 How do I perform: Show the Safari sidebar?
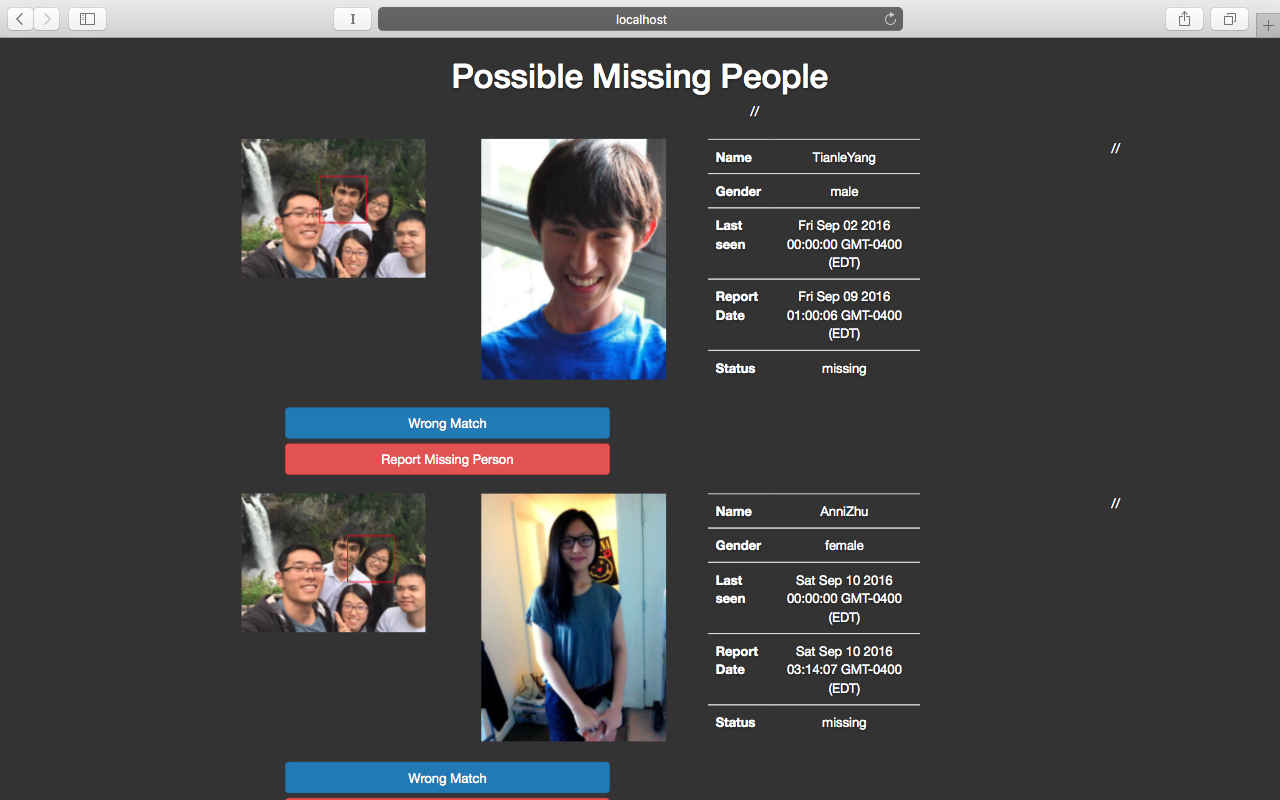87,19
